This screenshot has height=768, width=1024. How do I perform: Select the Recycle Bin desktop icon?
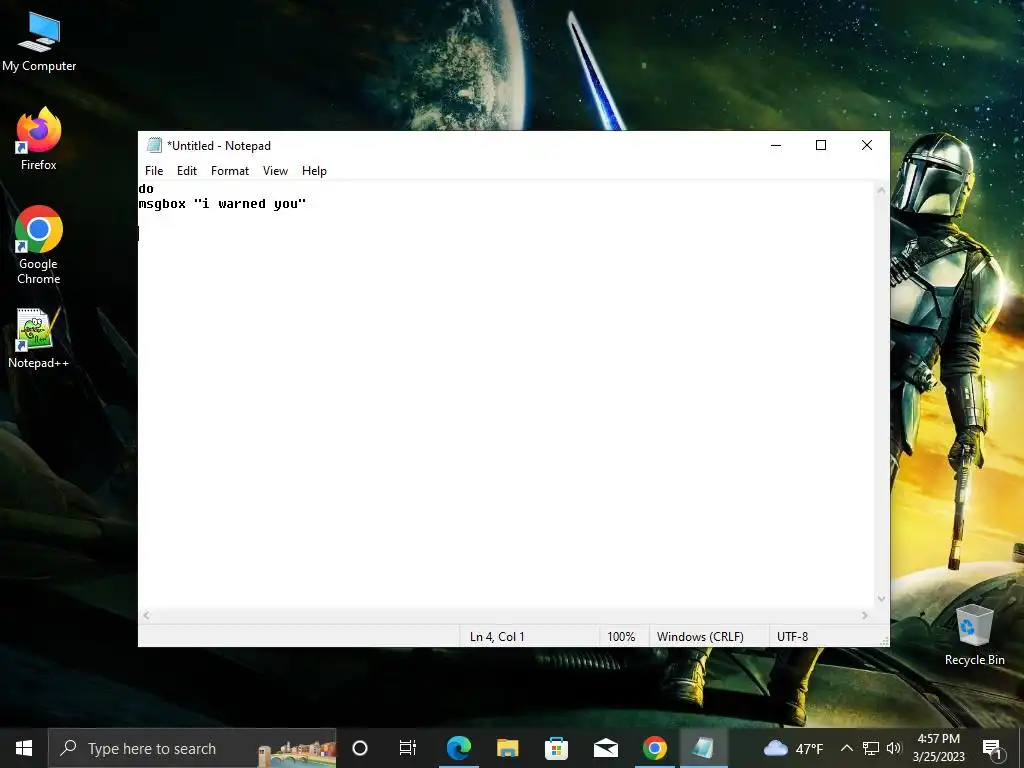coord(974,635)
